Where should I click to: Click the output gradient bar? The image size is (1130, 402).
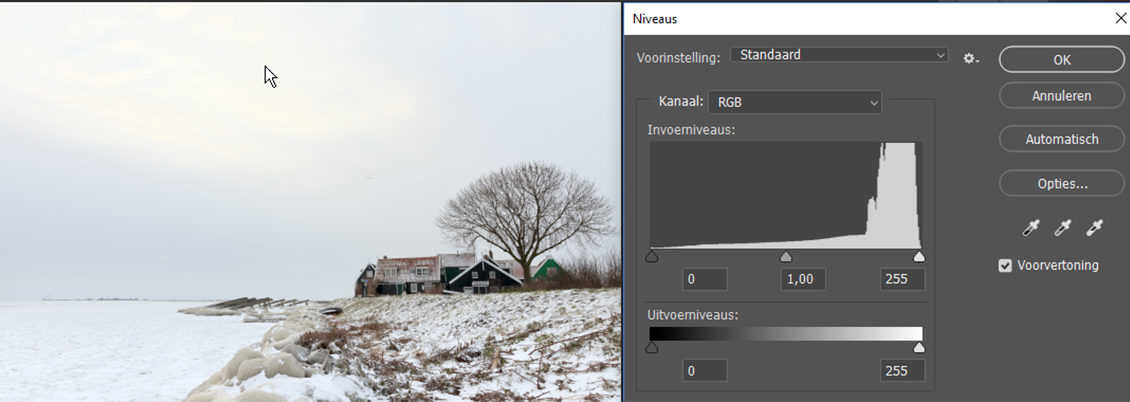point(786,334)
